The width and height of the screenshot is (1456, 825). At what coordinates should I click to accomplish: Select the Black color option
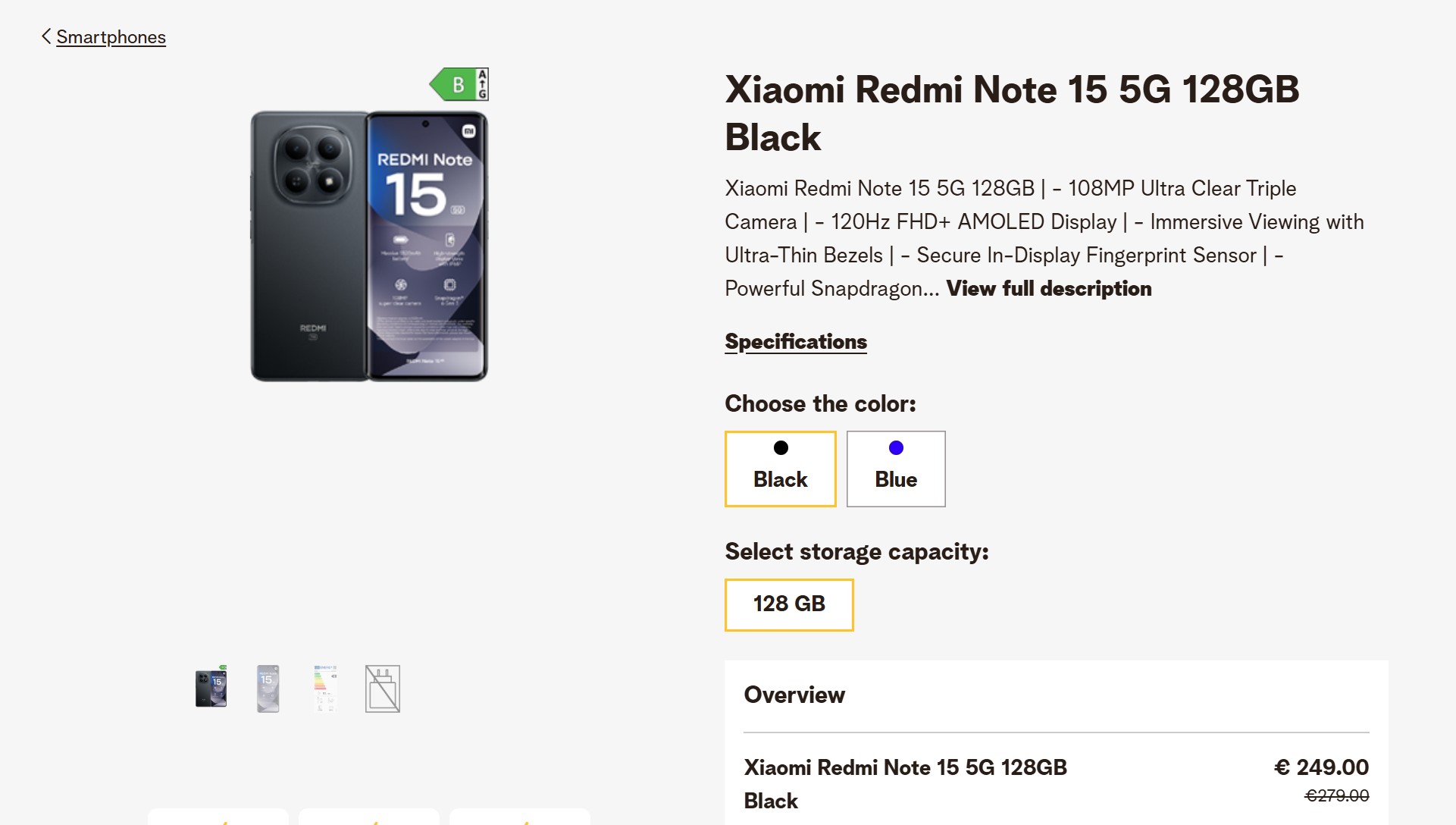click(x=780, y=469)
